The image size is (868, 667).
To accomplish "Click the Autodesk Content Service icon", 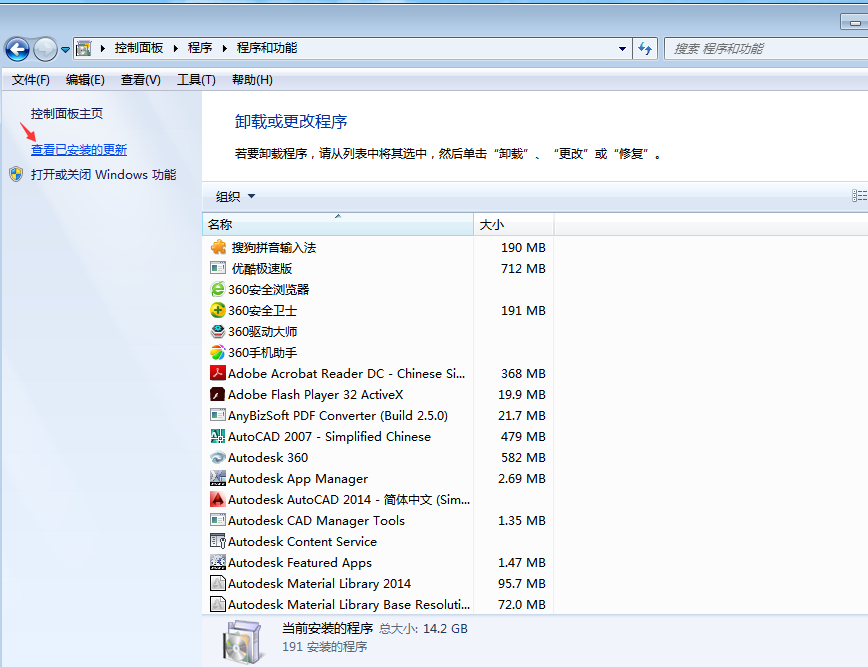I will point(218,541).
